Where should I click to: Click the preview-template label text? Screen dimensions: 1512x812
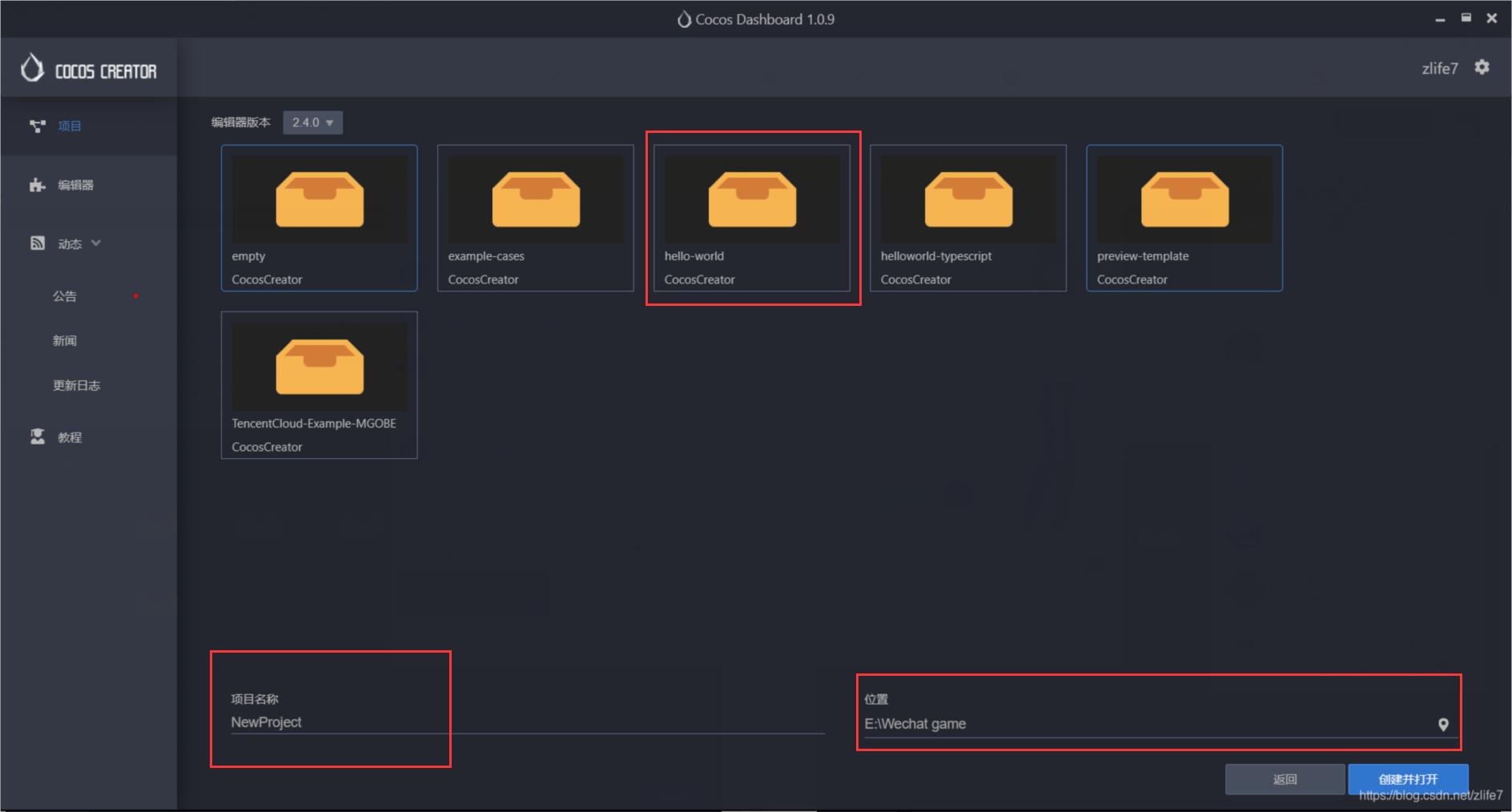(x=1143, y=256)
